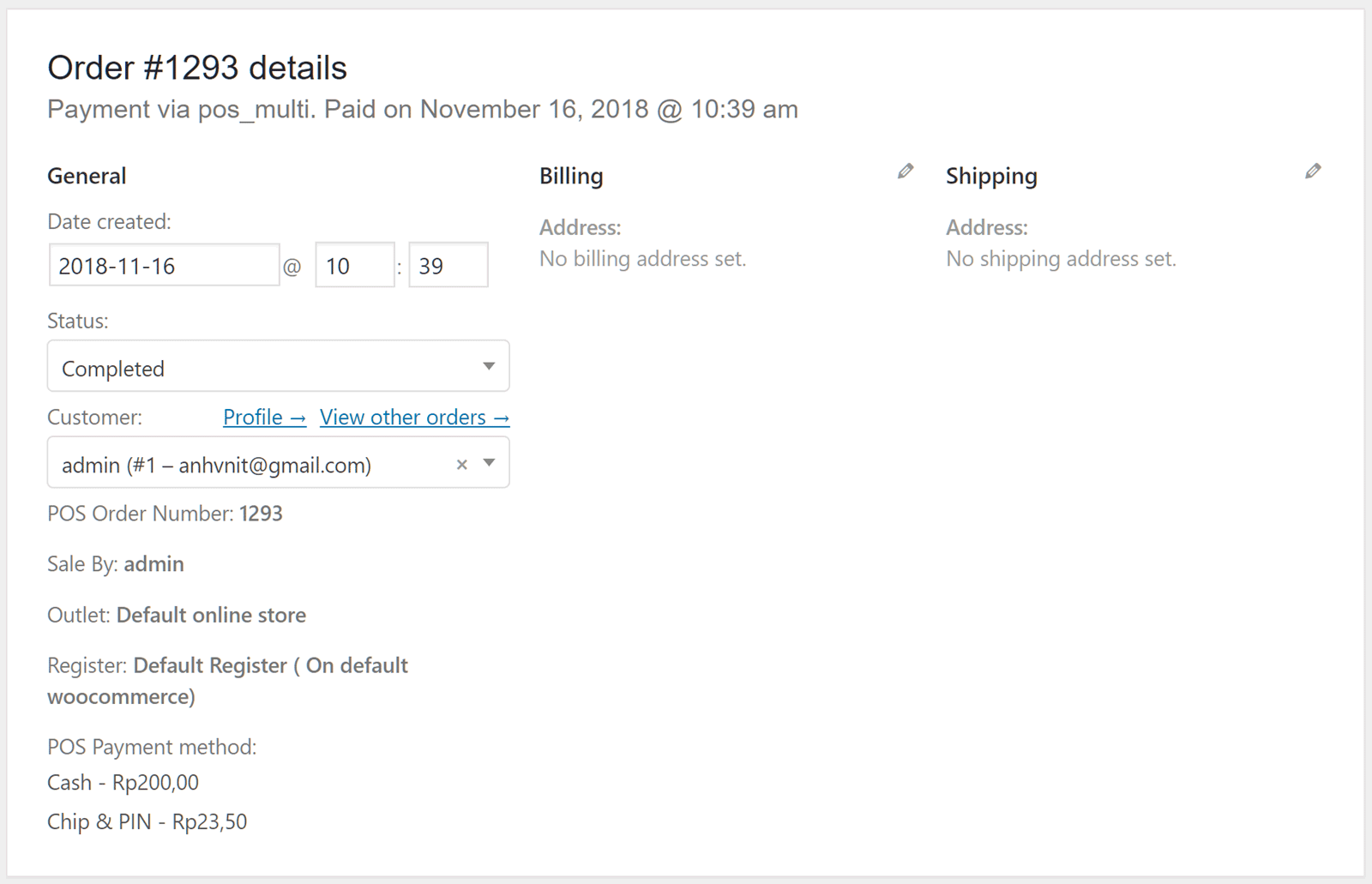1372x884 pixels.
Task: Click the Date created field 2018-11-16
Action: 164,266
